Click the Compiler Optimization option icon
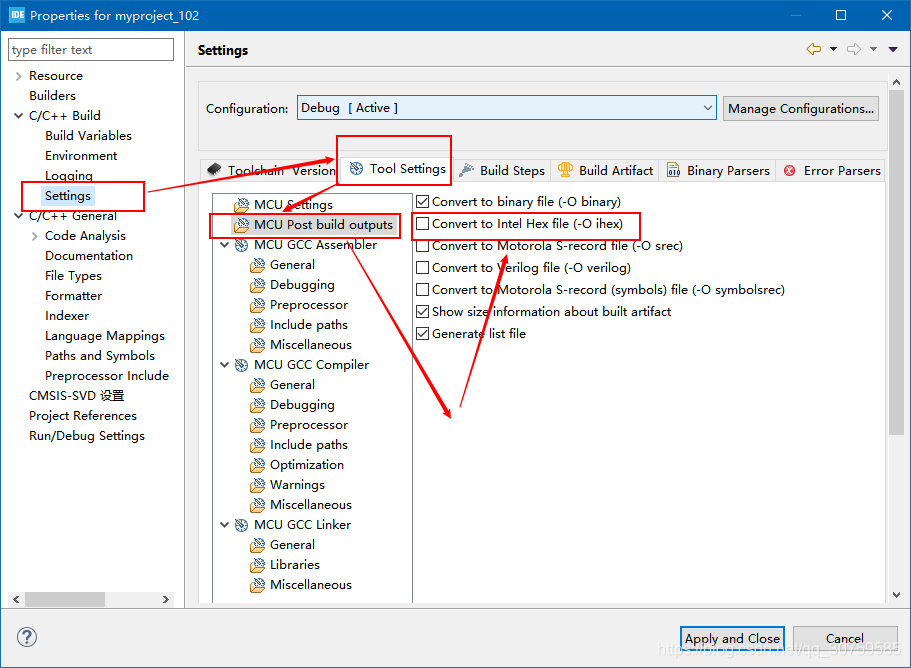 [257, 465]
